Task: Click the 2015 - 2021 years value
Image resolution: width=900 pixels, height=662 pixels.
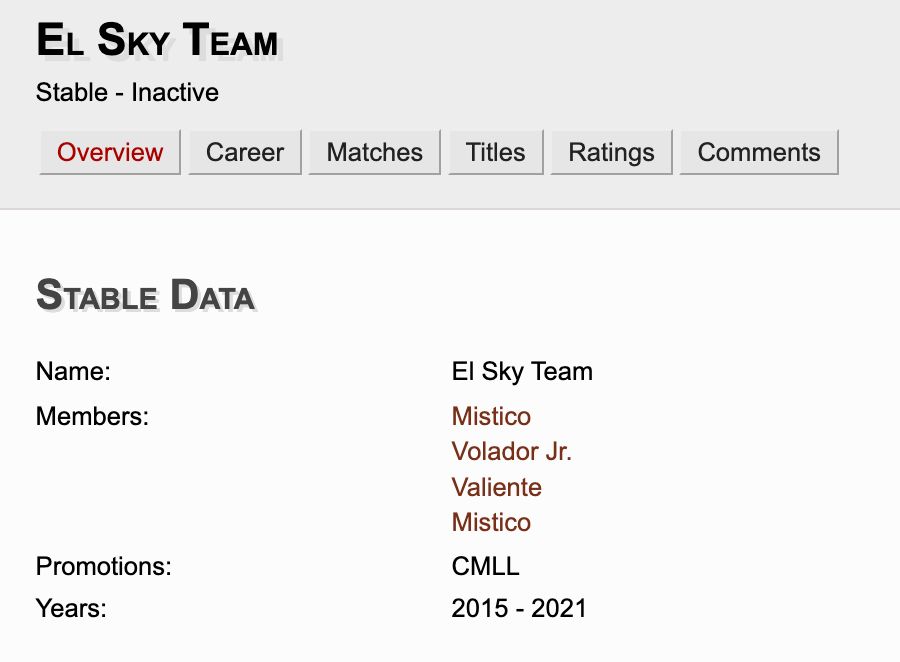Action: (519, 608)
